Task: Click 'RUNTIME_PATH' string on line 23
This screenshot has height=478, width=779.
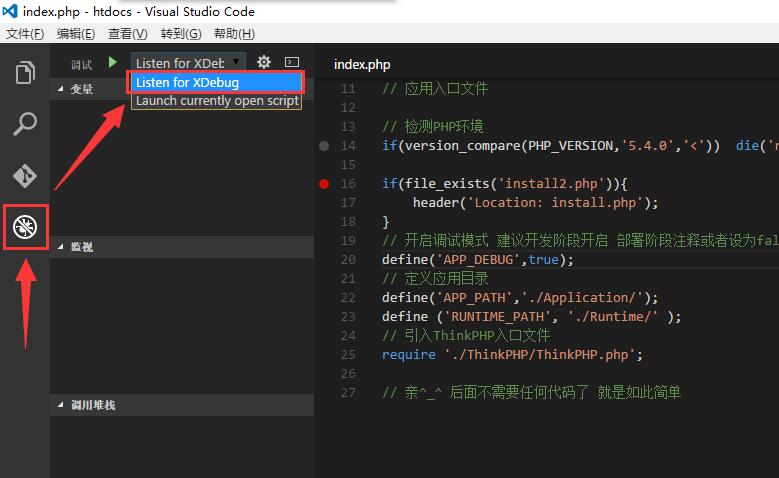Action: [500, 317]
